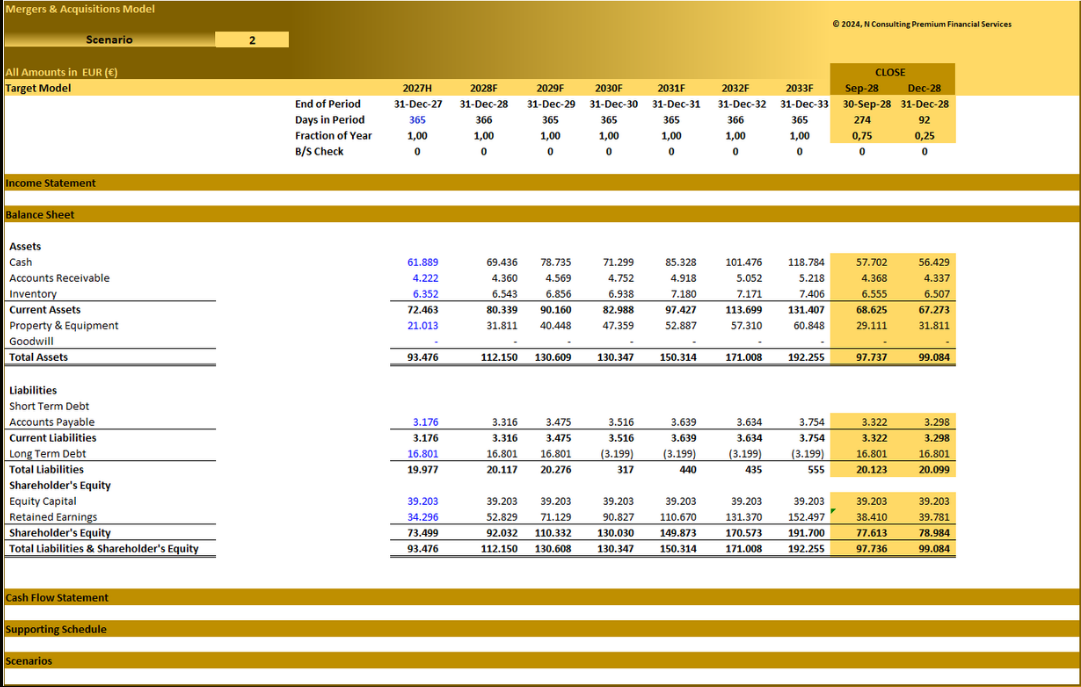Select the Liabilities heading
Image resolution: width=1081 pixels, height=687 pixels.
[32, 390]
